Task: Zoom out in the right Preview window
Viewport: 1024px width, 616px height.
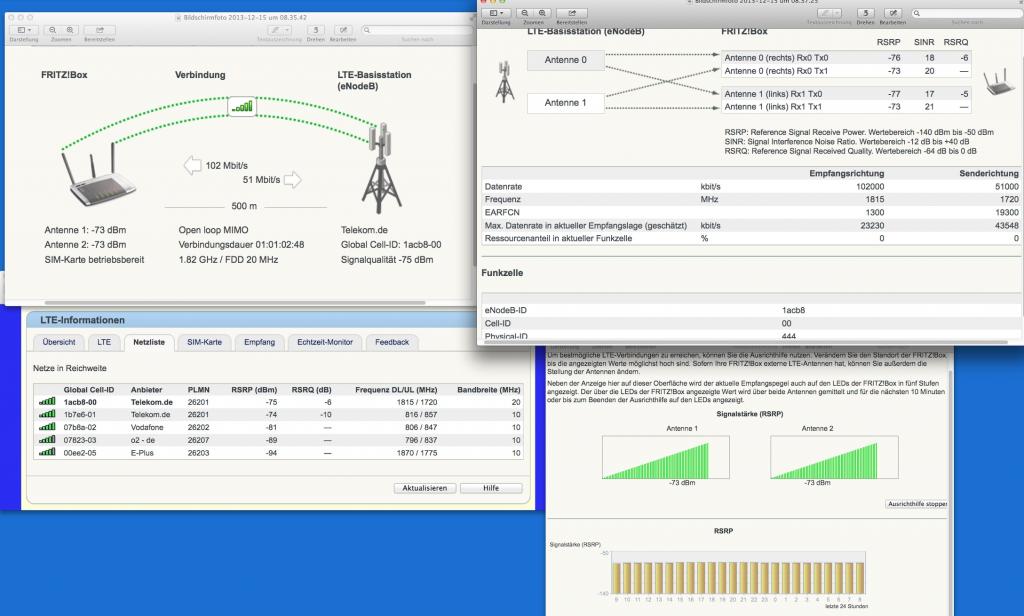Action: 524,13
